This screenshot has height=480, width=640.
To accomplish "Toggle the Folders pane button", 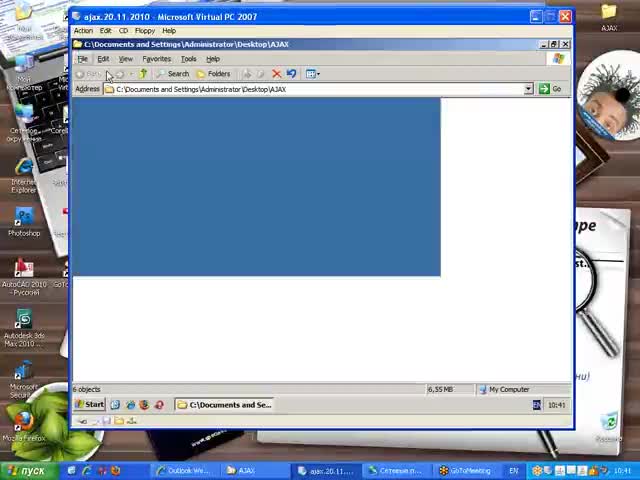I will 213,74.
